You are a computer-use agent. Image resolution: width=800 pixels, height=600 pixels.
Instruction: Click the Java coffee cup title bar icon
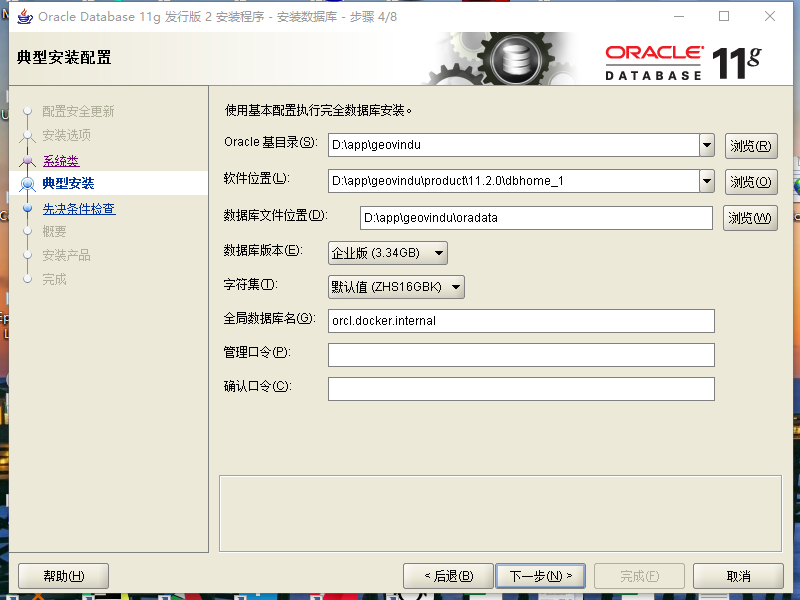click(25, 17)
